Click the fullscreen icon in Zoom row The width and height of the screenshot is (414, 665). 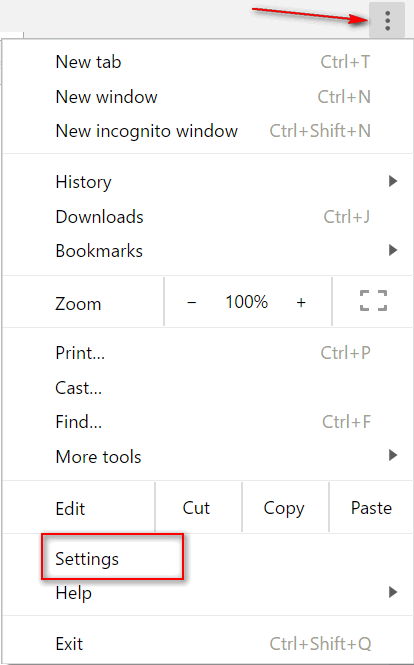373,302
